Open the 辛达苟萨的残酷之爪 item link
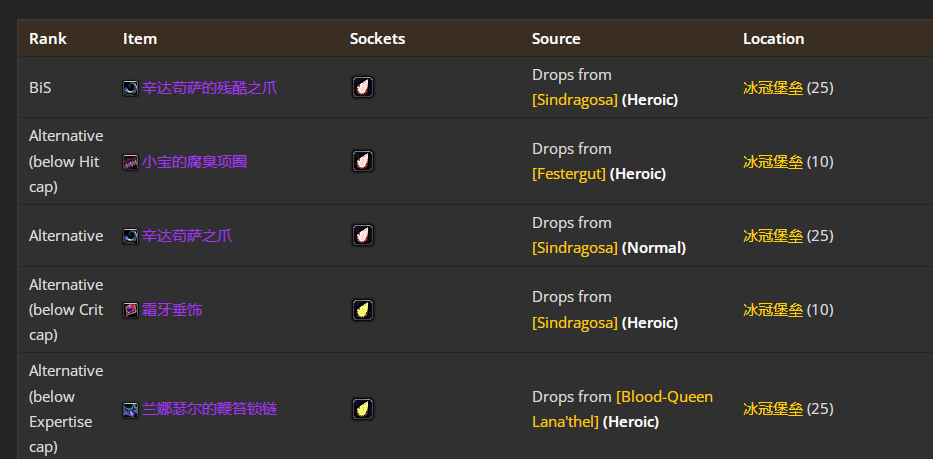Viewport: 933px width, 459px height. 209,88
